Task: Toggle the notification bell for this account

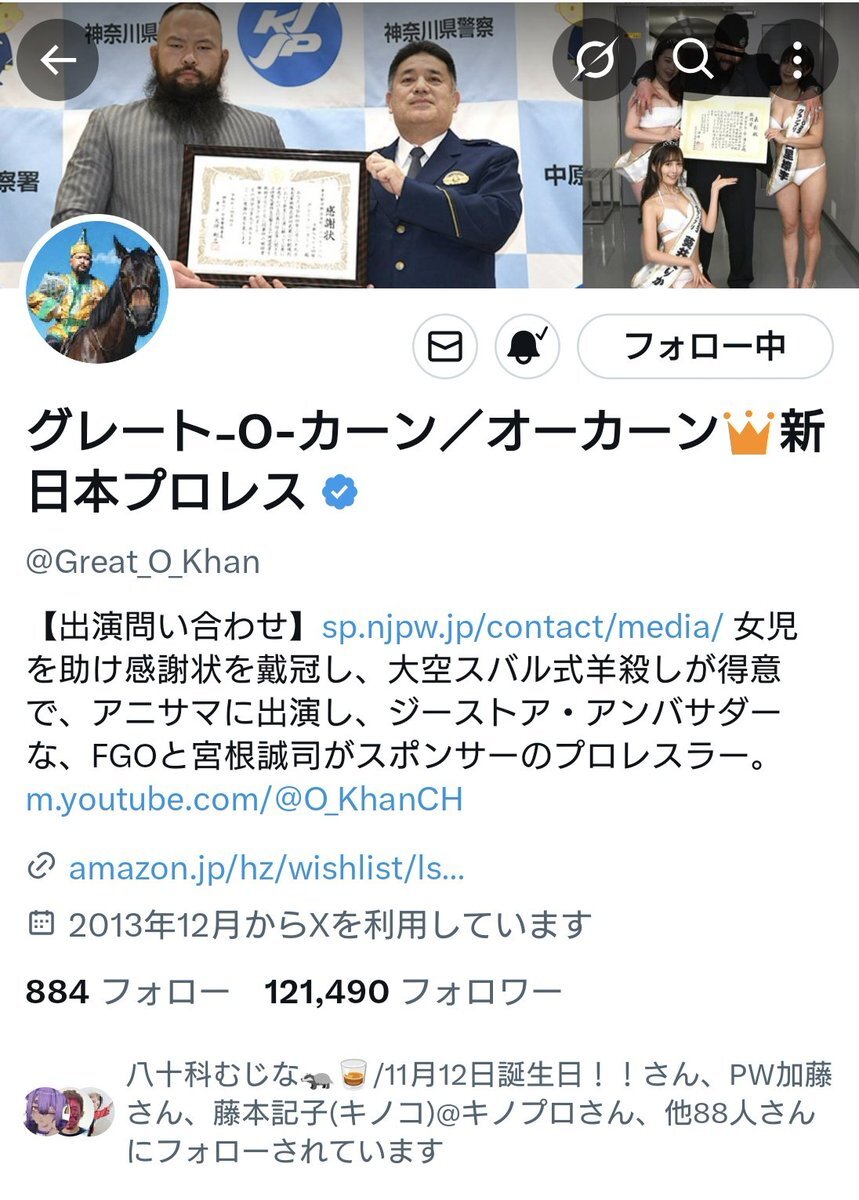Action: click(x=528, y=346)
